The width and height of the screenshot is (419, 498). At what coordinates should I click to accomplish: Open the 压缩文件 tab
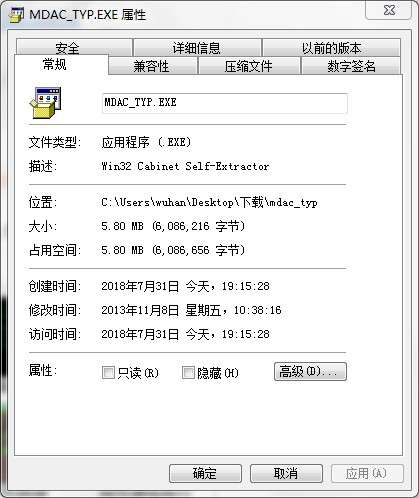pyautogui.click(x=249, y=66)
